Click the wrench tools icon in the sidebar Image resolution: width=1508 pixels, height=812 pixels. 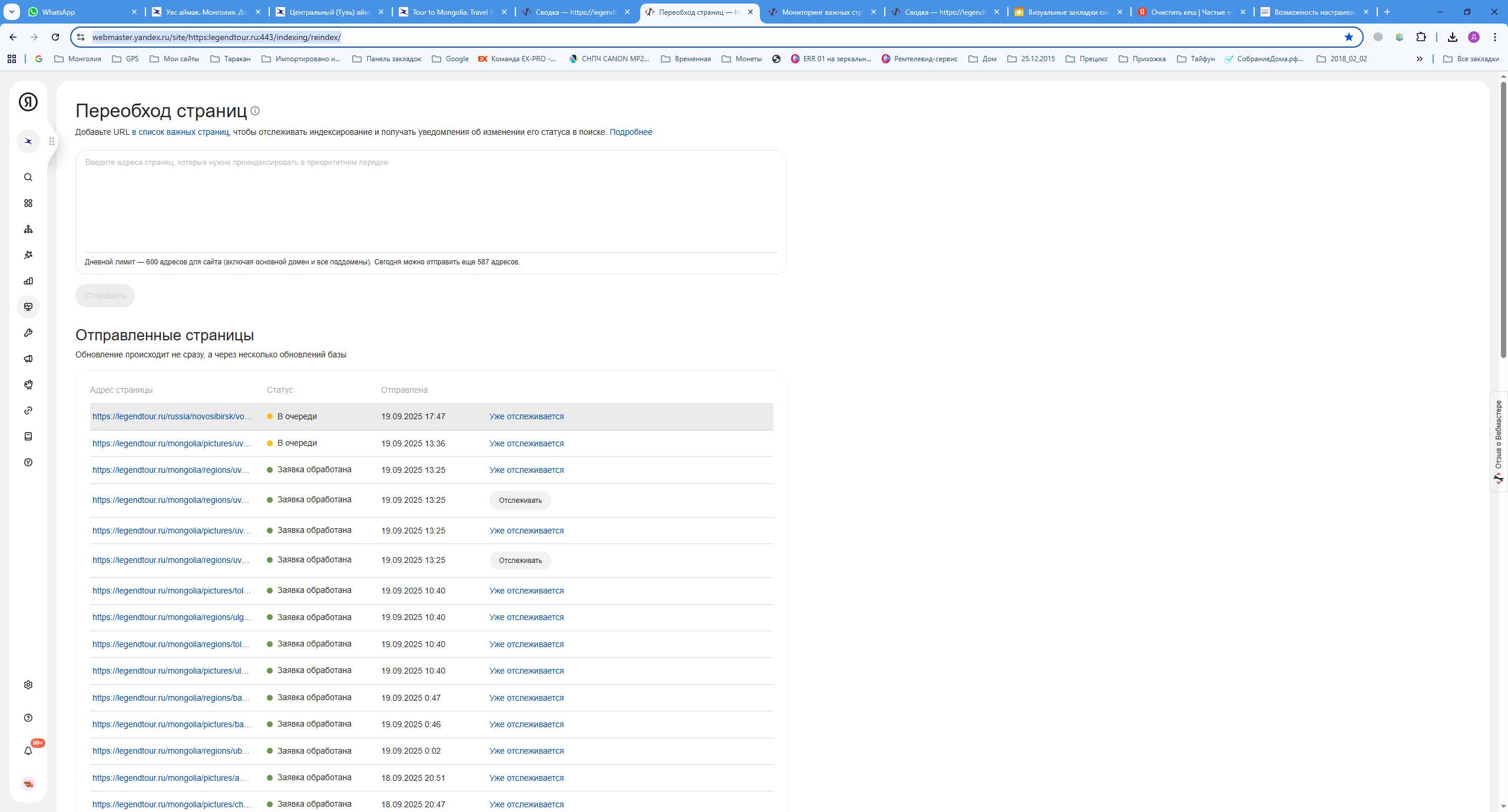[28, 333]
